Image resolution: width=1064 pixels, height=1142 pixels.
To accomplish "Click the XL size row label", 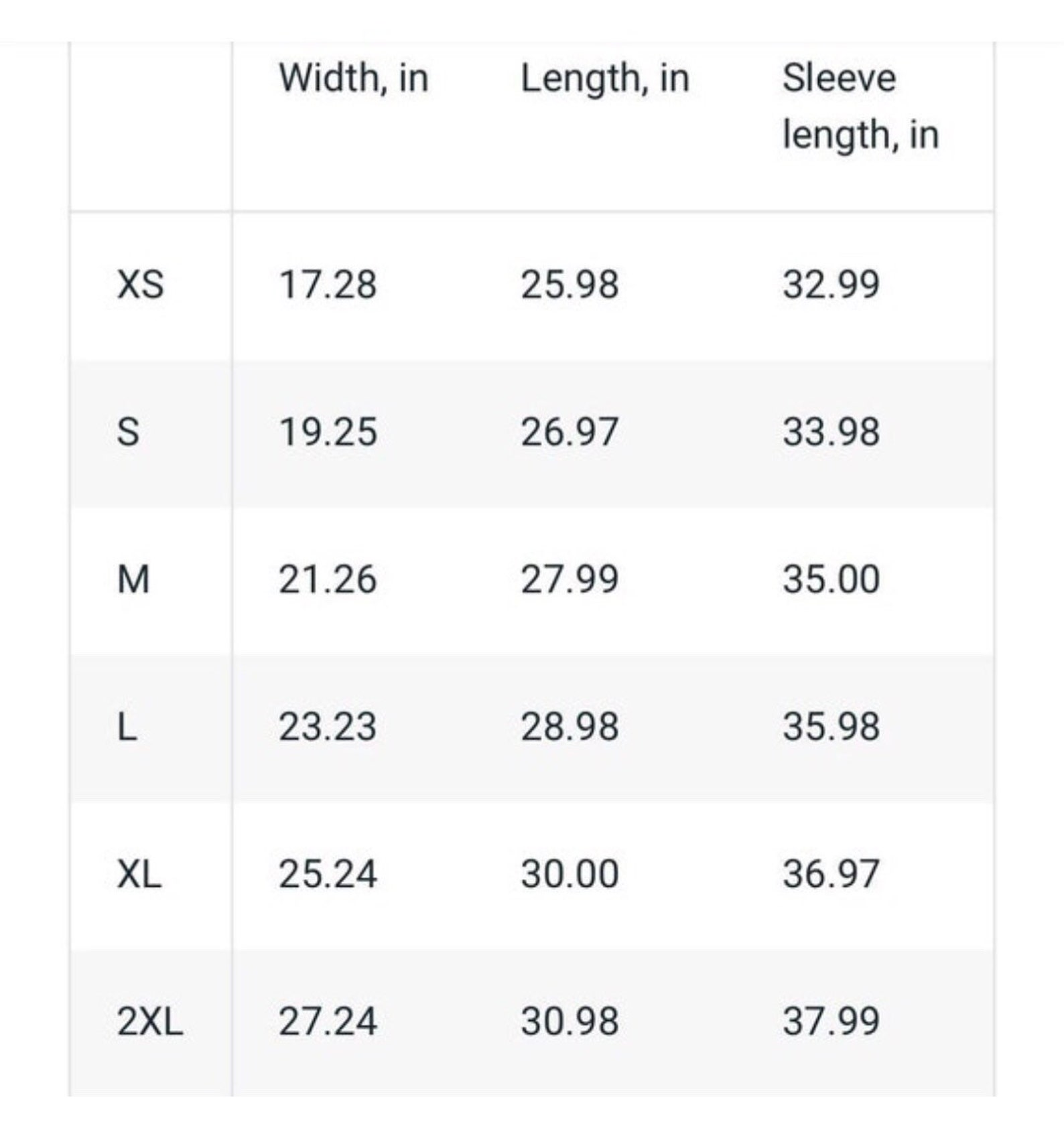I will click(139, 874).
